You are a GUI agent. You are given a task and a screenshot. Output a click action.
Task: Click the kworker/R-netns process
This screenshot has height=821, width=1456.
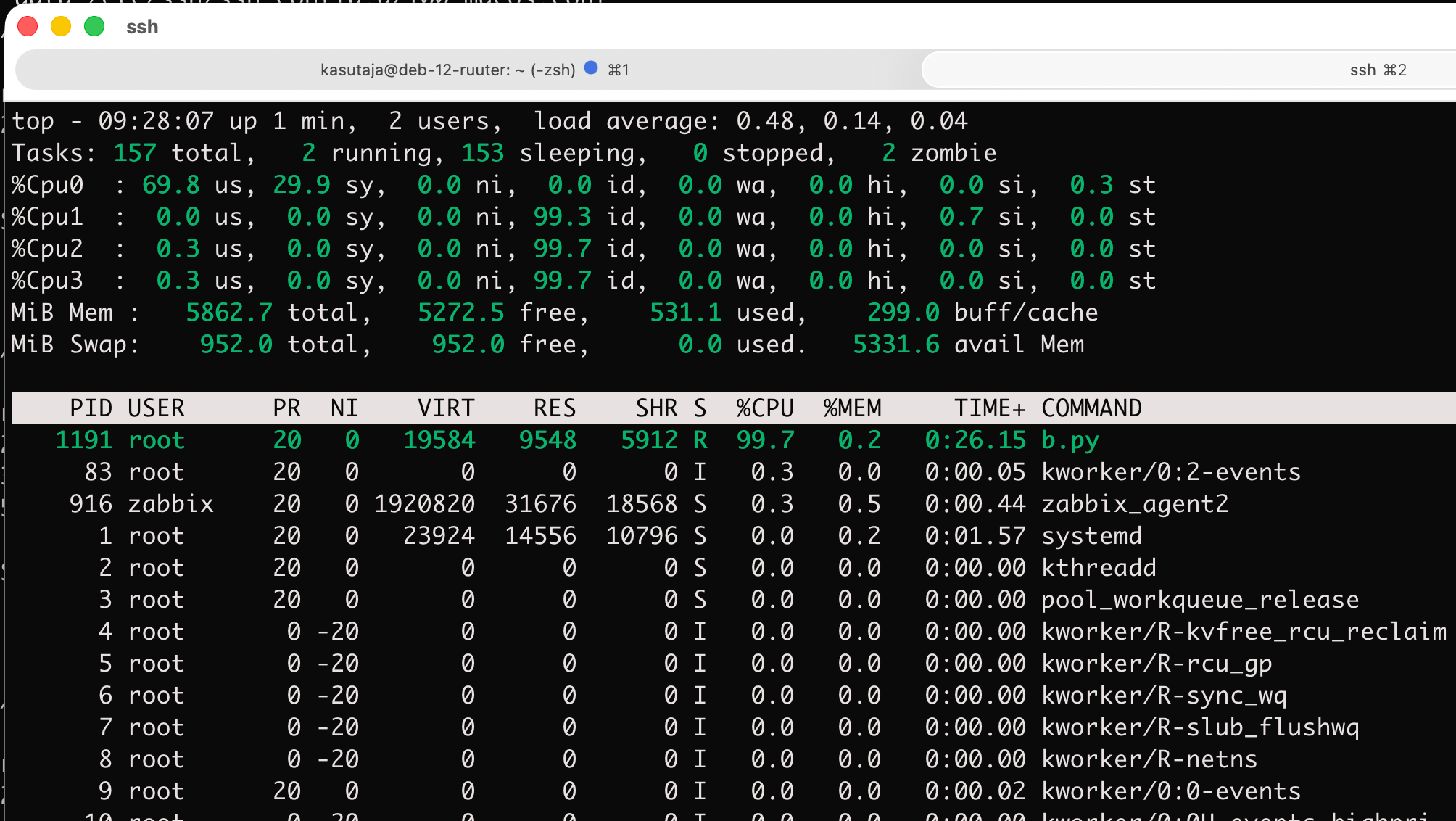(x=1149, y=759)
